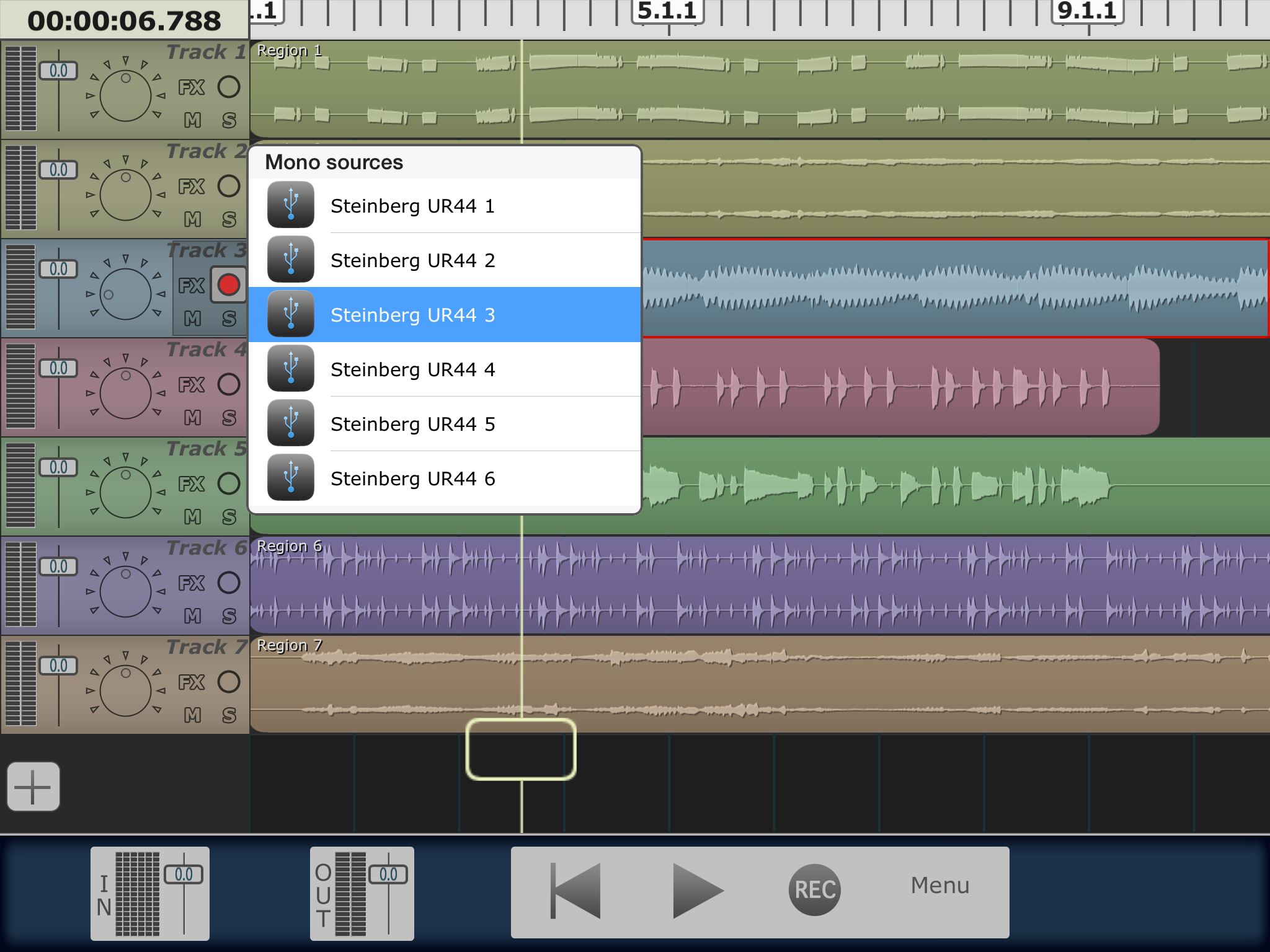The height and width of the screenshot is (952, 1270).
Task: Click the output master fader
Action: pyautogui.click(x=389, y=875)
